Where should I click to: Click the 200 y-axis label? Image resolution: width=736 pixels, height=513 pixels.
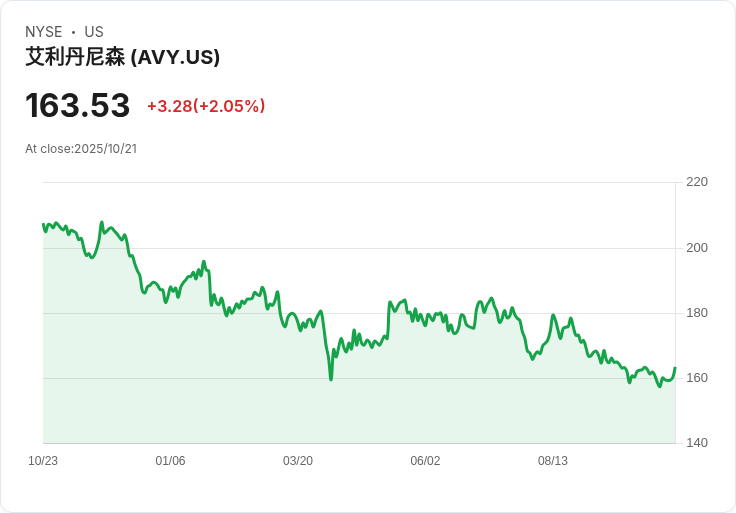pos(696,248)
